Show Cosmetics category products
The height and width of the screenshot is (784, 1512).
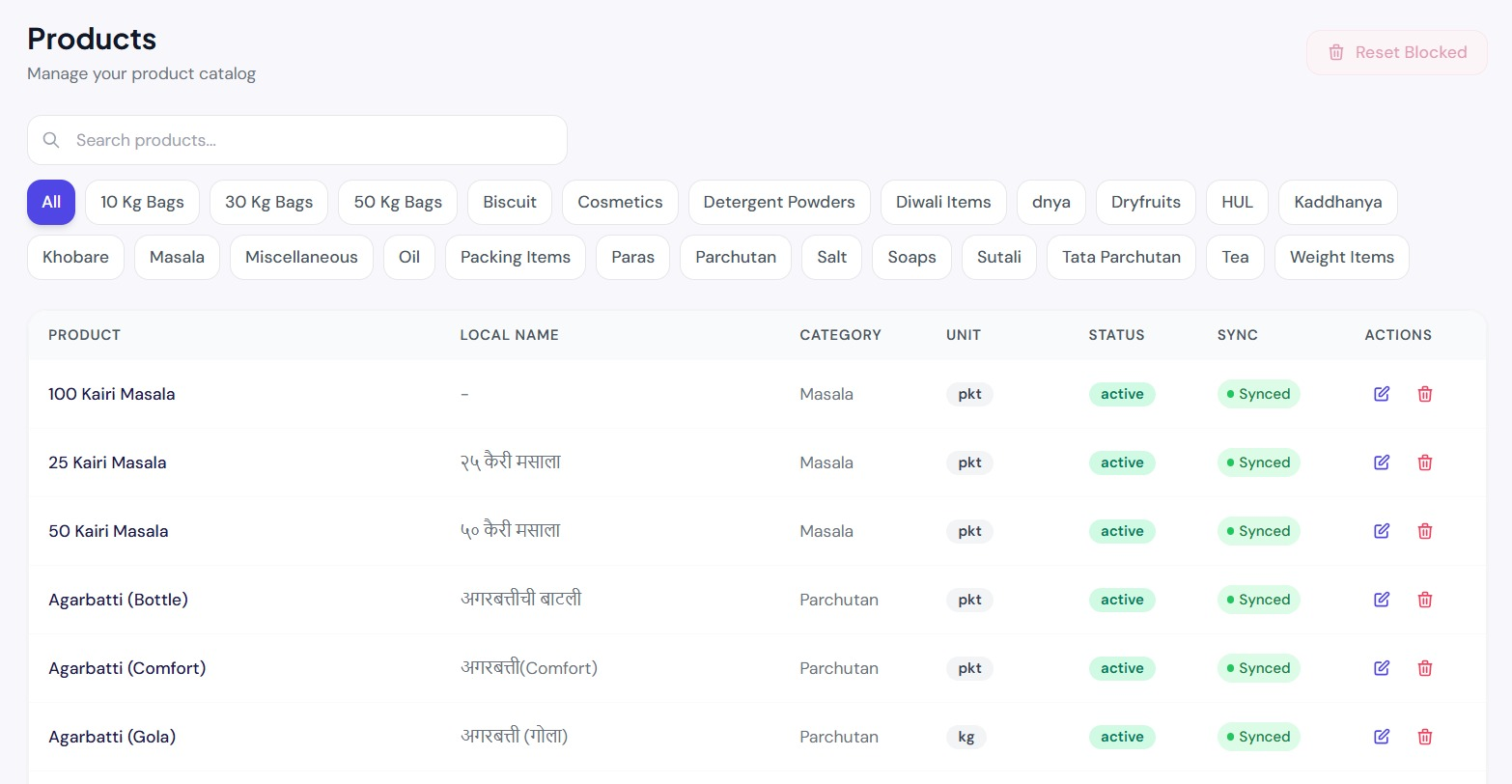click(620, 202)
